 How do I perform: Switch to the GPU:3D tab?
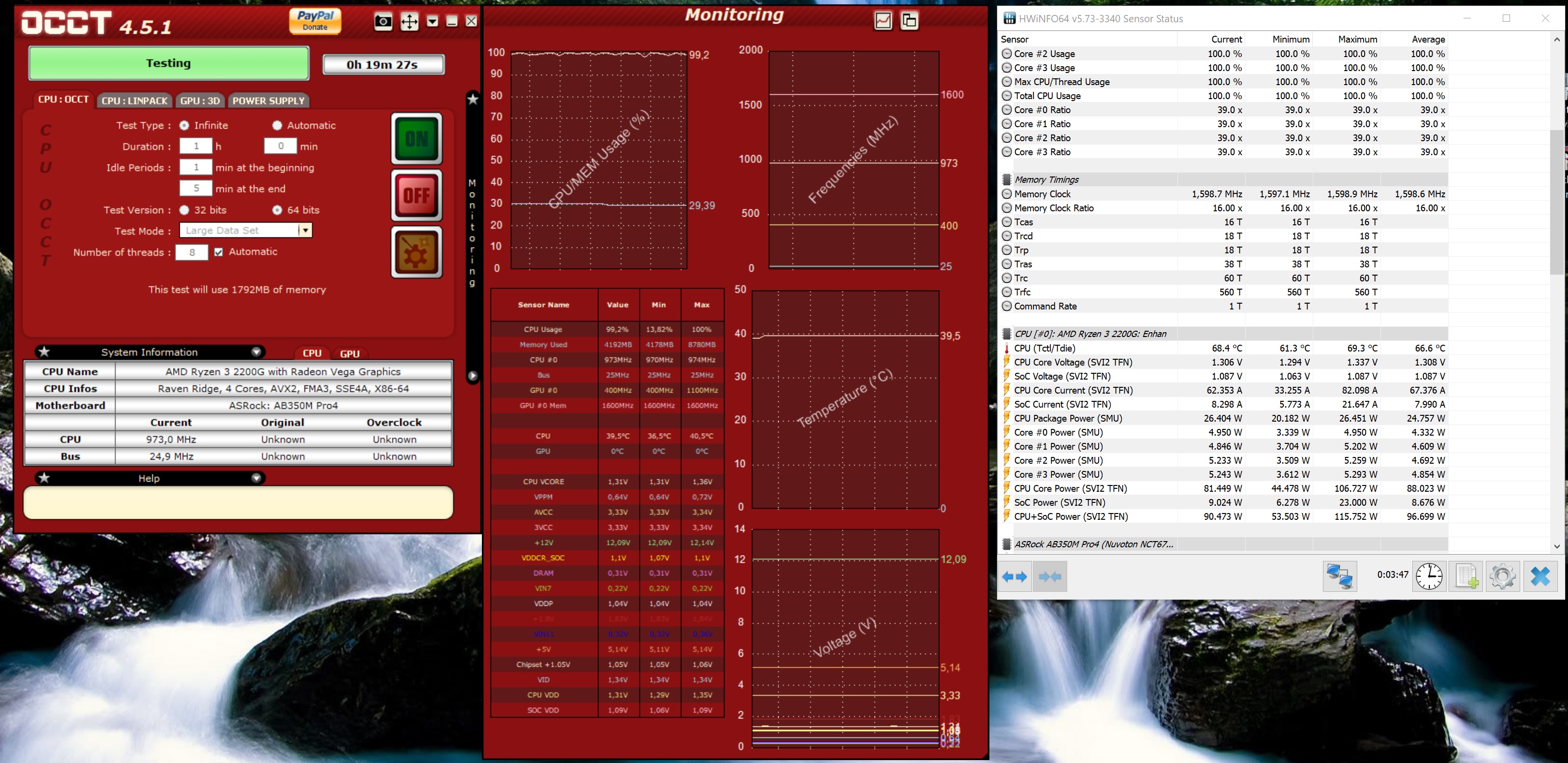click(200, 101)
